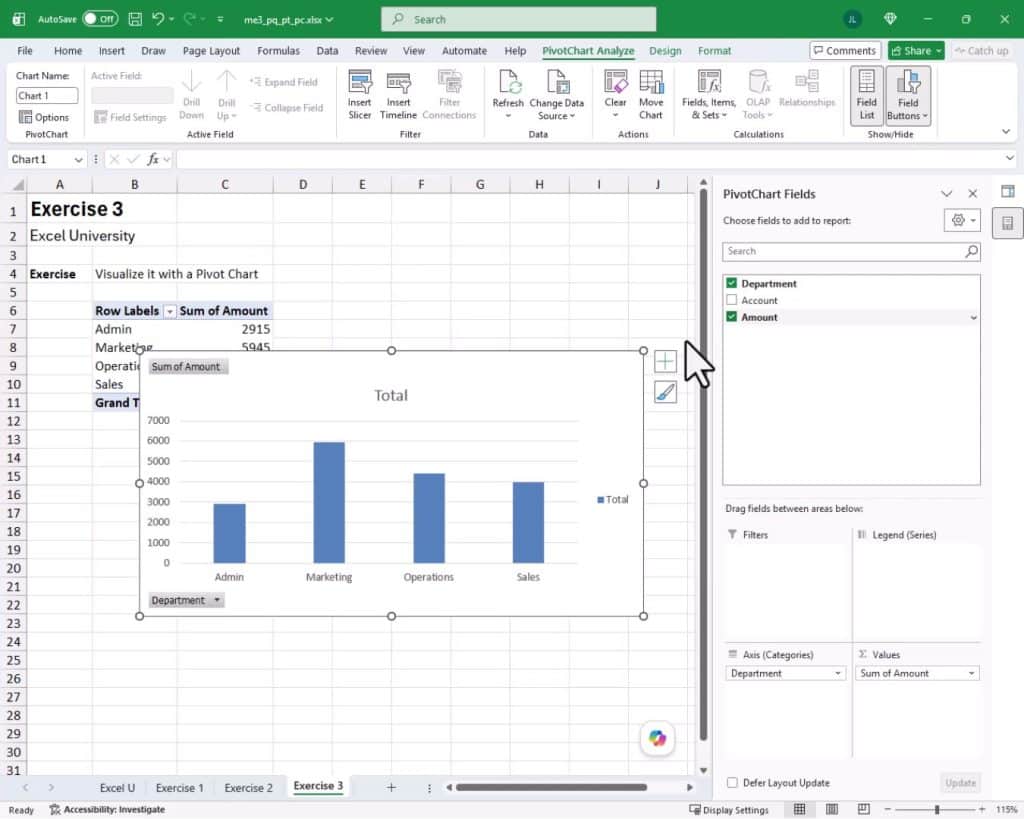The image size is (1024, 819).
Task: Open the Exercise 1 sheet tab
Action: [179, 788]
